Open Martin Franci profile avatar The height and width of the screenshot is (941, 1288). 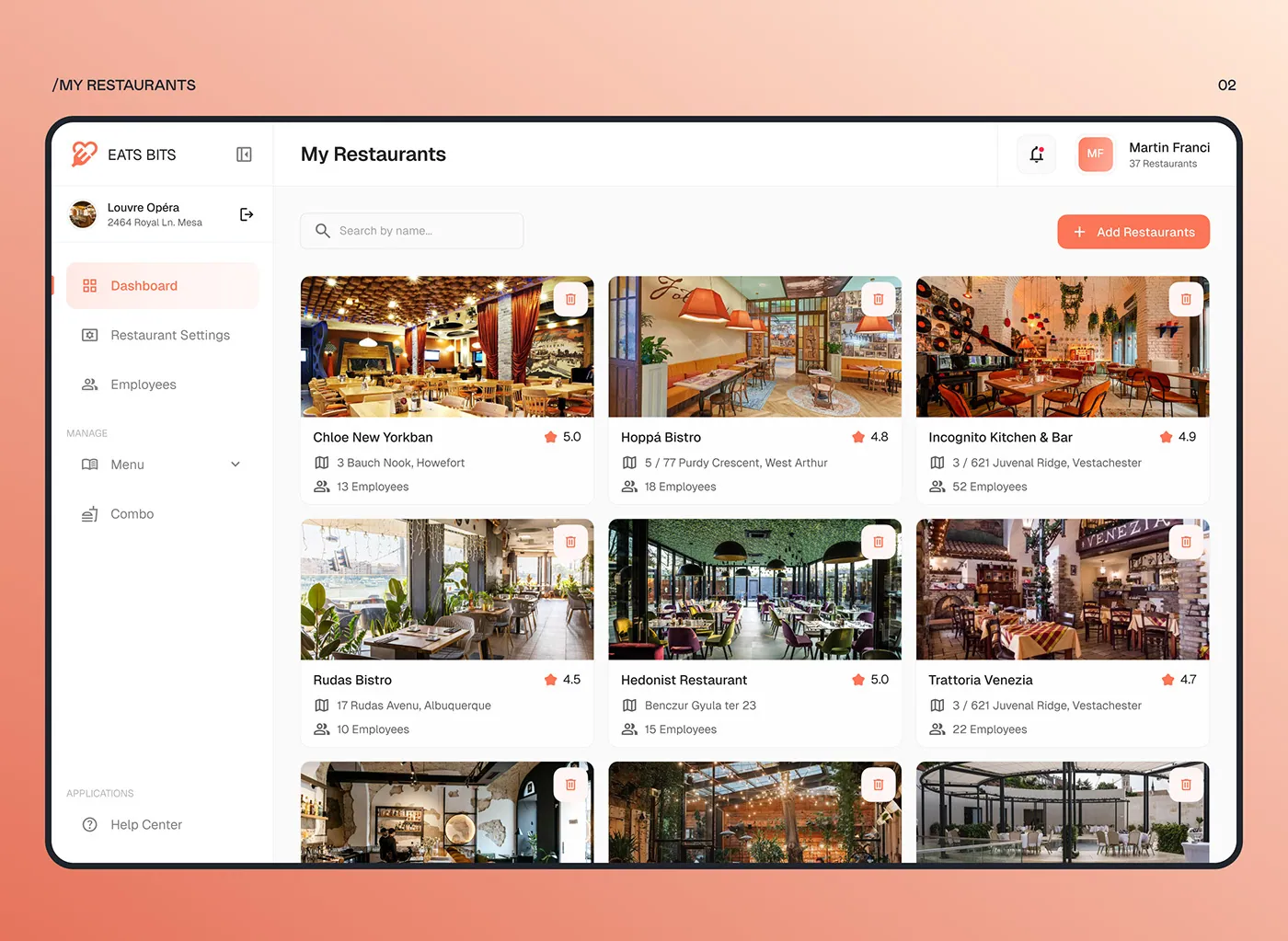(x=1095, y=155)
